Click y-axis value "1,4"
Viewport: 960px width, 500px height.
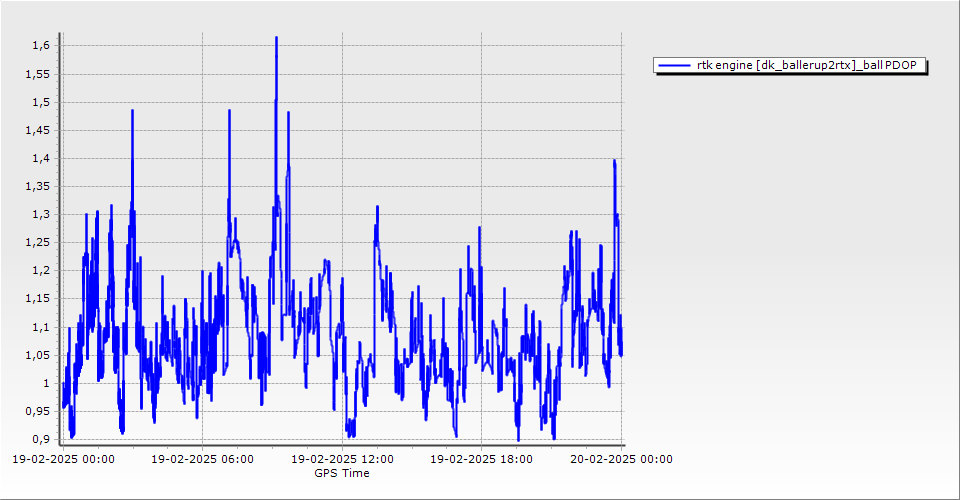pos(42,159)
